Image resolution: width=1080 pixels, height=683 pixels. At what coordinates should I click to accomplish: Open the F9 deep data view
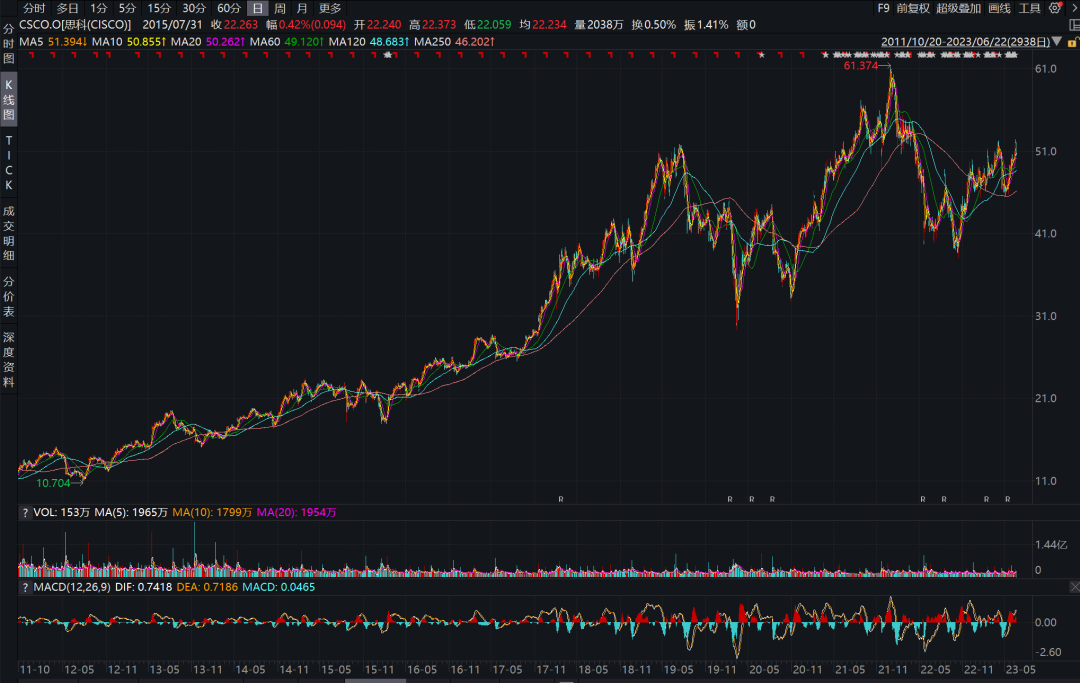pyautogui.click(x=883, y=8)
